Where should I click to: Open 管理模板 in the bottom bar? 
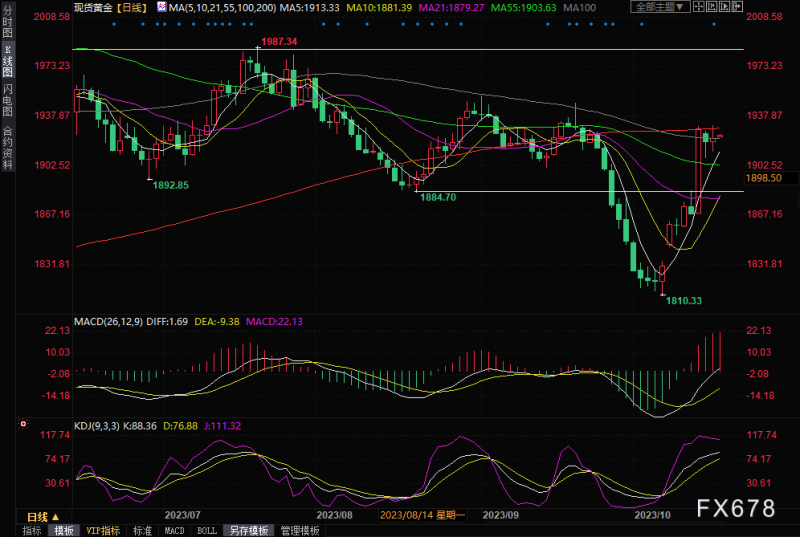point(298,530)
